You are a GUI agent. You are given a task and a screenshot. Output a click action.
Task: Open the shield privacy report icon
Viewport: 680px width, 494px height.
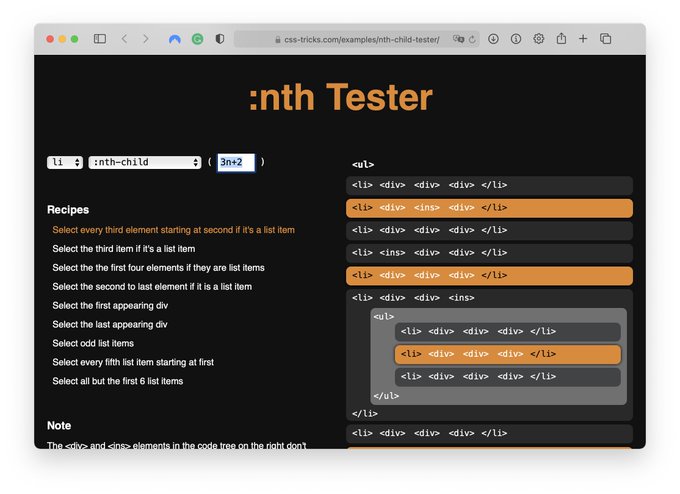220,39
